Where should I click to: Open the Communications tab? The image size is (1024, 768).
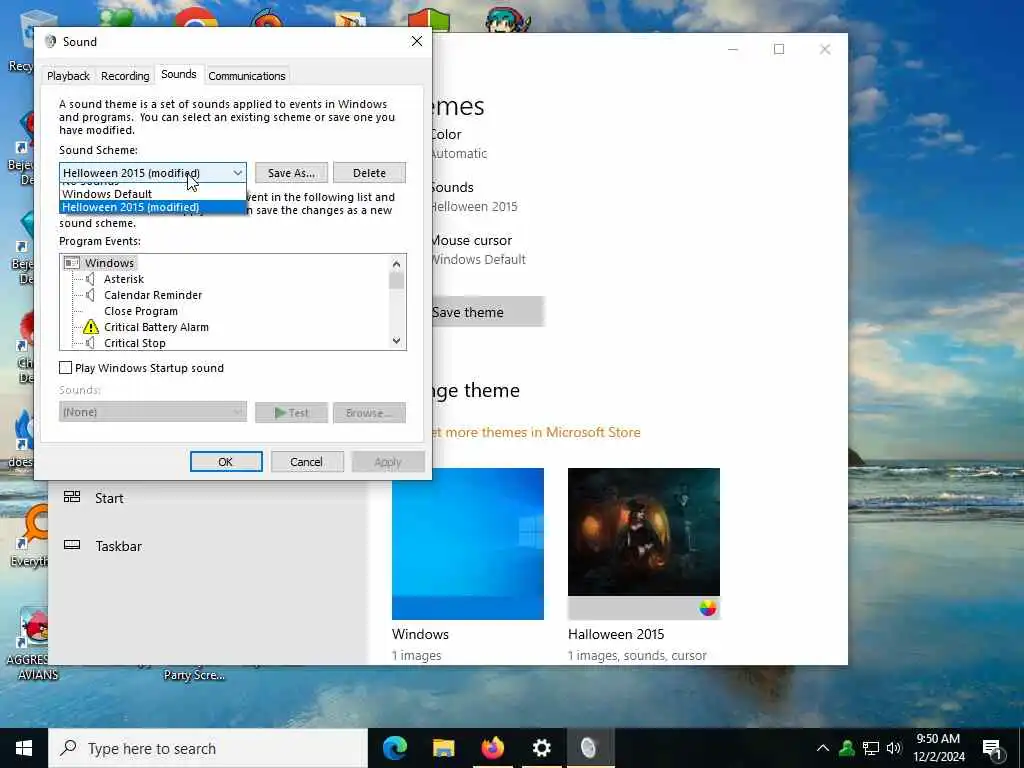point(247,76)
